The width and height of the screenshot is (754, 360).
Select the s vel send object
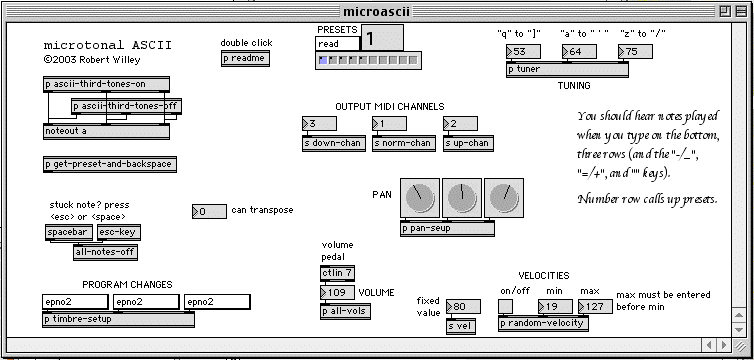tap(461, 326)
